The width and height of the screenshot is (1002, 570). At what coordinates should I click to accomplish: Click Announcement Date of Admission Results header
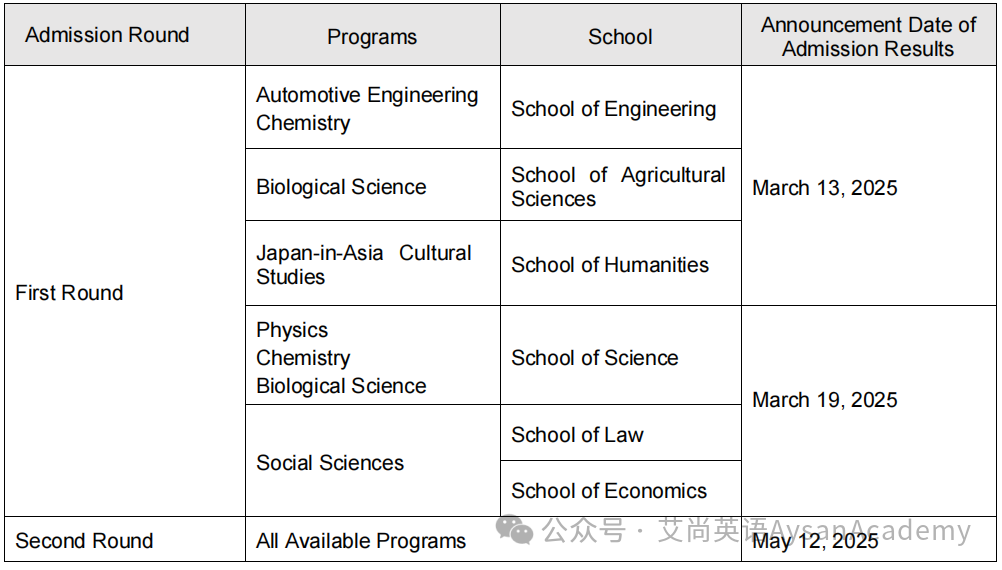click(x=868, y=35)
